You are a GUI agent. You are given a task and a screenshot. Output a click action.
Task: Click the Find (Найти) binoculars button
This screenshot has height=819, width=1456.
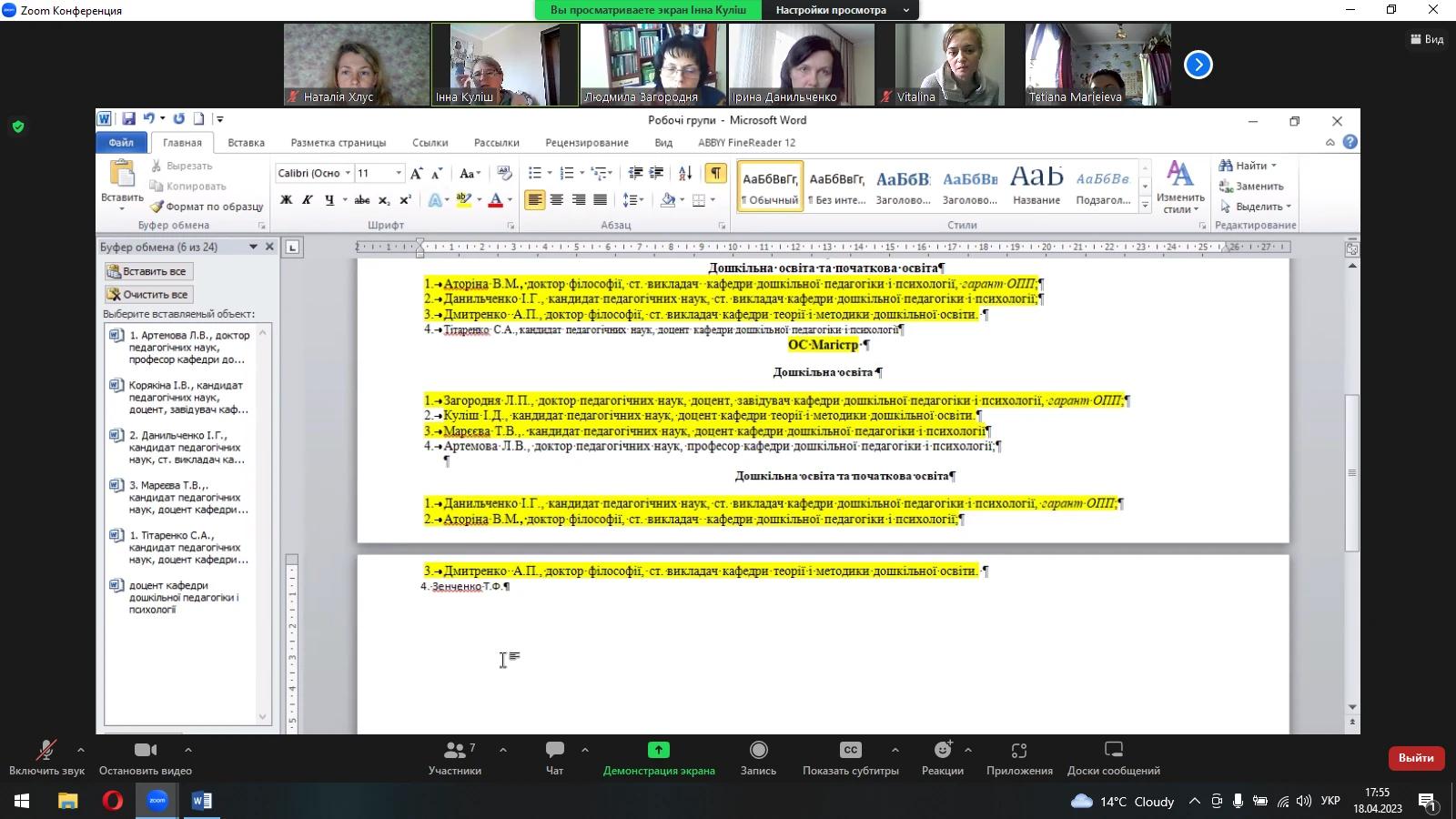[1248, 166]
